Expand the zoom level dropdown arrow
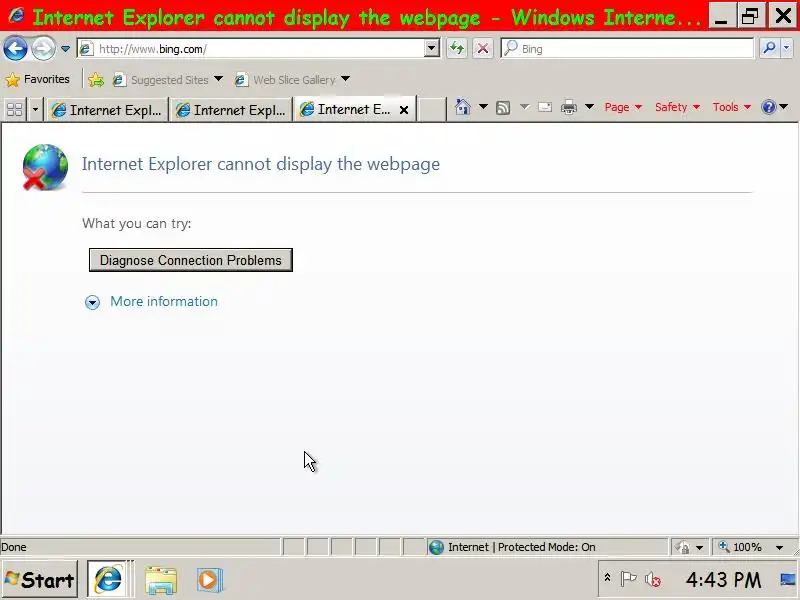 click(780, 547)
